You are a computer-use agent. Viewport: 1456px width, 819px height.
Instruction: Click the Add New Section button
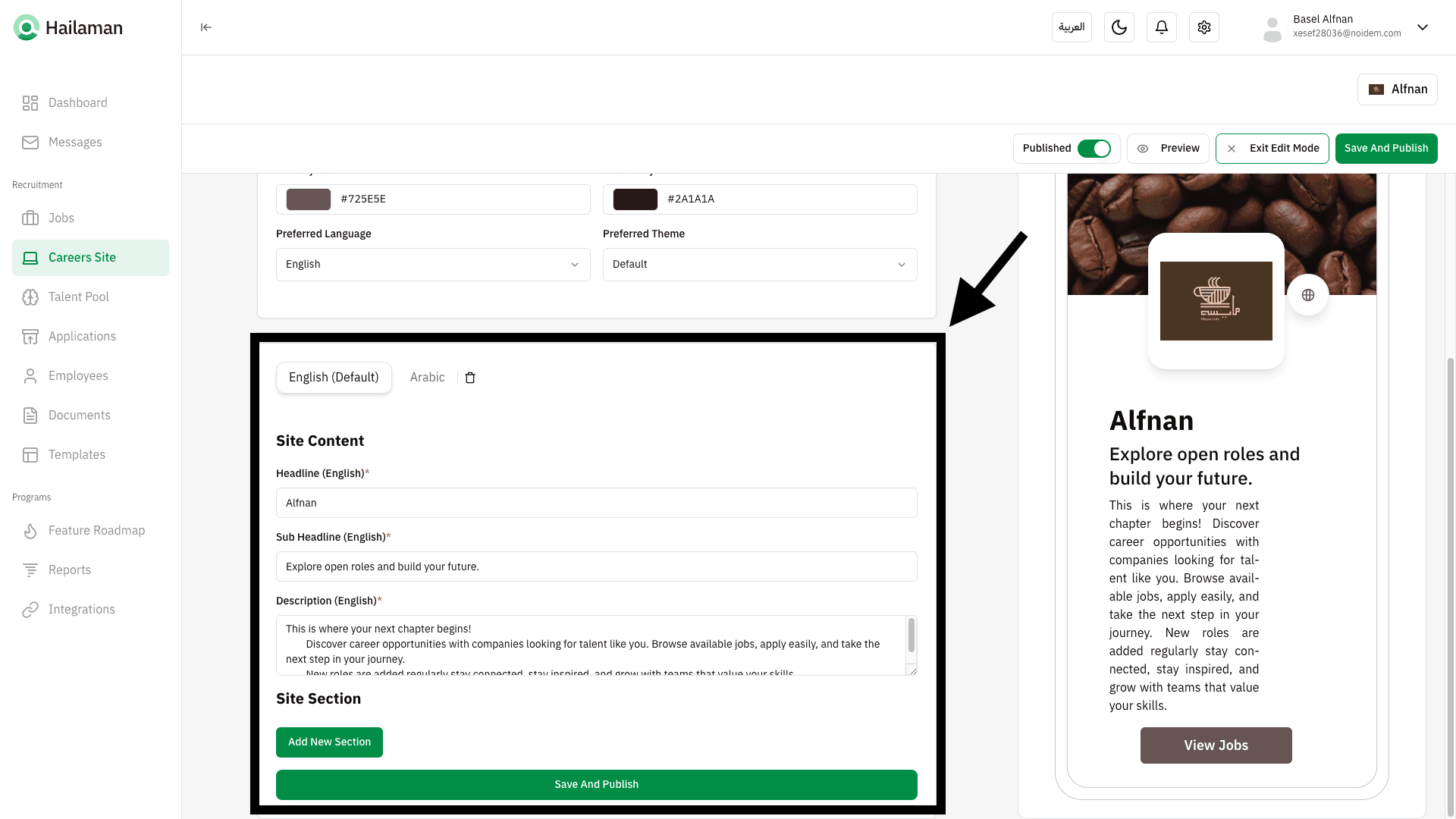[329, 742]
